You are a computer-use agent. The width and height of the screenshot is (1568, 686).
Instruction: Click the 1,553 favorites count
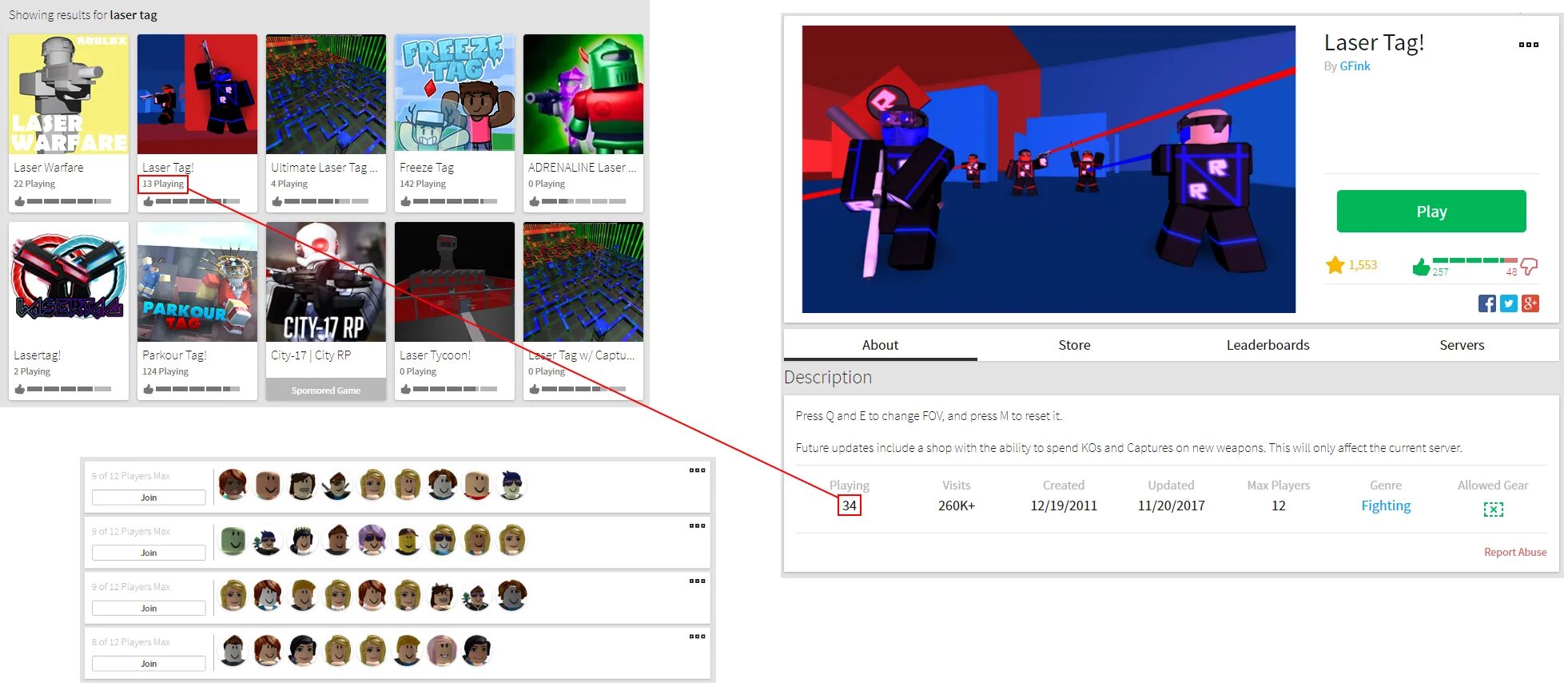(x=1363, y=265)
